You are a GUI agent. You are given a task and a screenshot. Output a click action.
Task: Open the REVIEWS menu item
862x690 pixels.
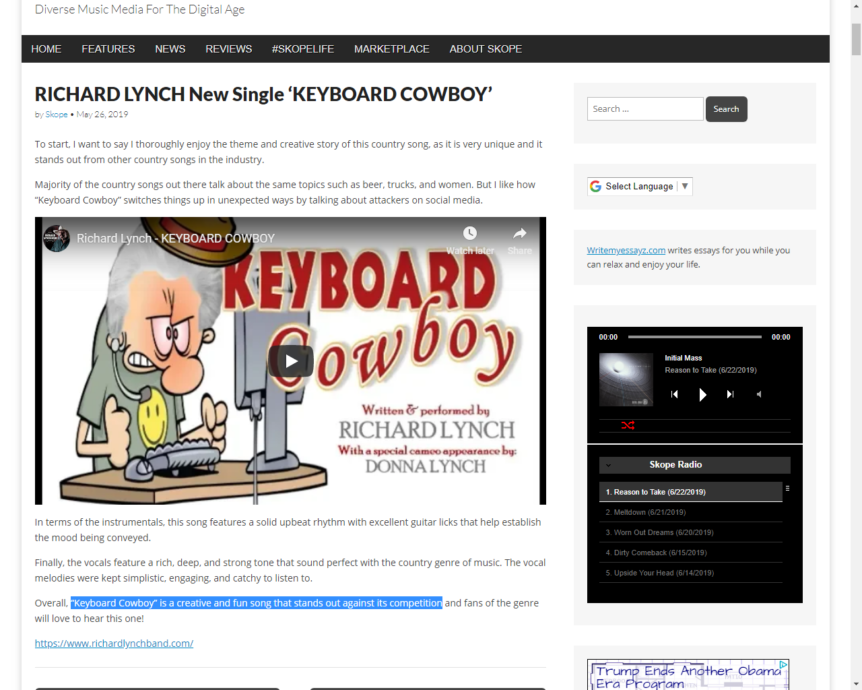[229, 49]
